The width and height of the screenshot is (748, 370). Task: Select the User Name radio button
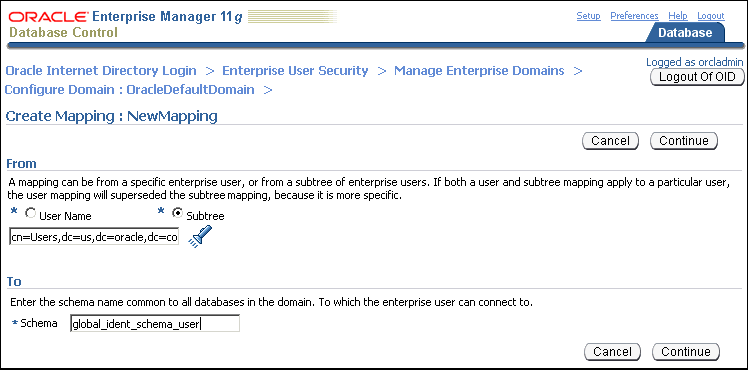(x=31, y=214)
